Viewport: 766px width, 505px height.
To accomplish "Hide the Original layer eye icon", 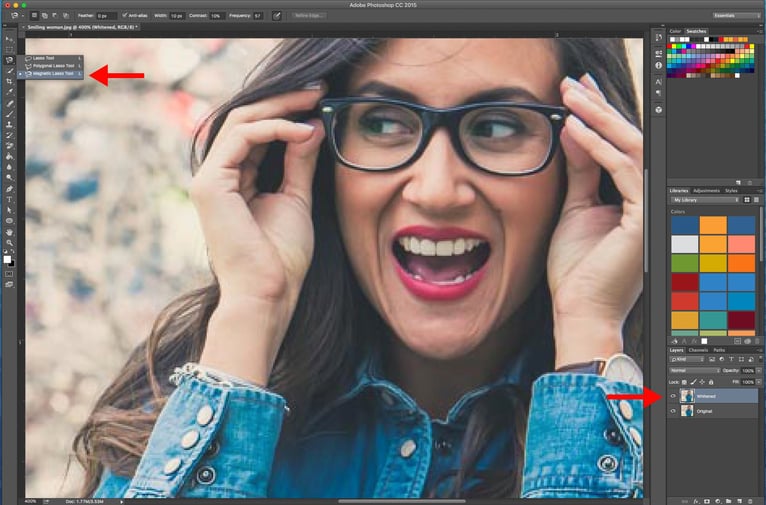I will point(673,411).
